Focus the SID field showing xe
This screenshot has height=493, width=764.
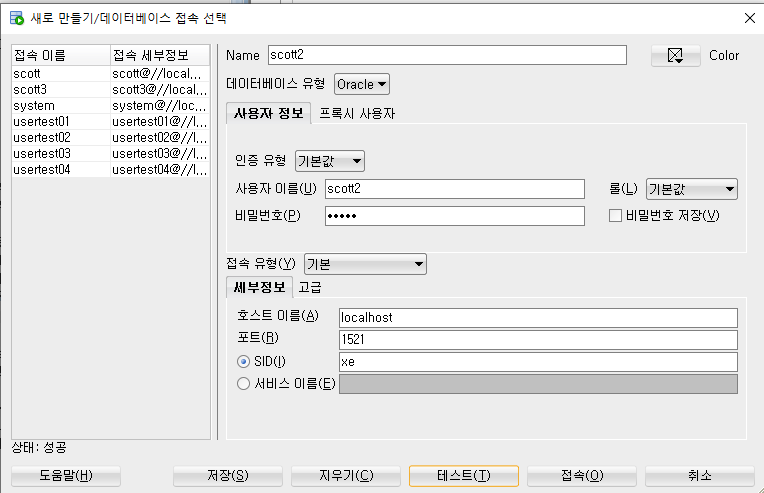538,362
